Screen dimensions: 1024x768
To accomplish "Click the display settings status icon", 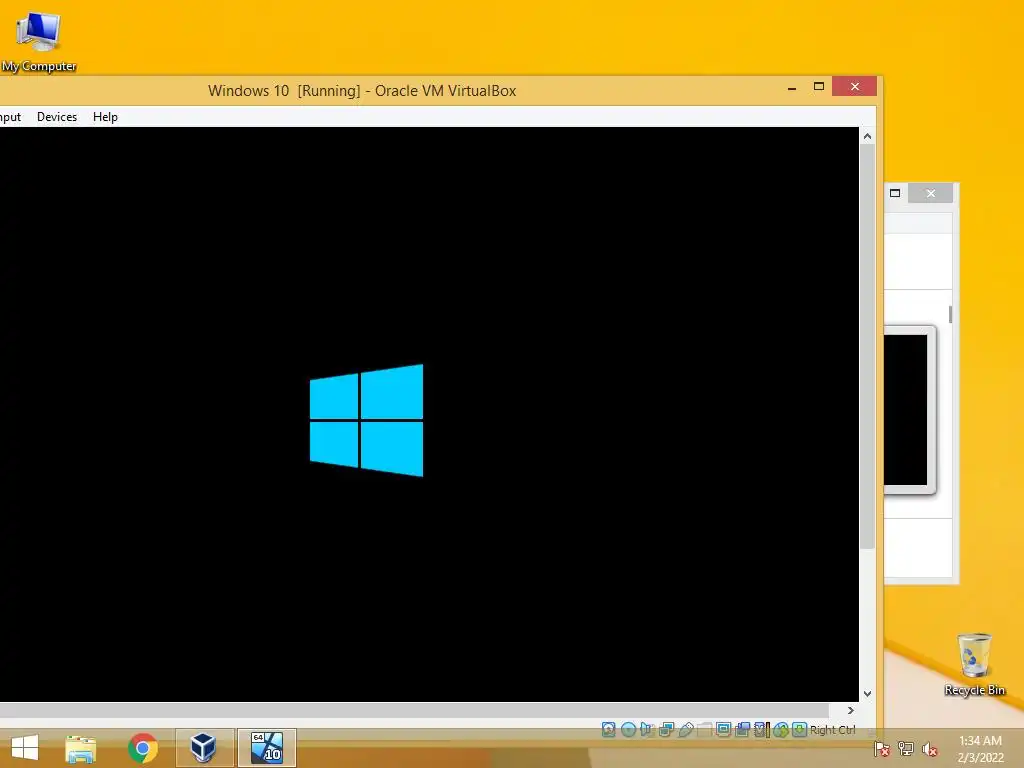I will (x=724, y=729).
